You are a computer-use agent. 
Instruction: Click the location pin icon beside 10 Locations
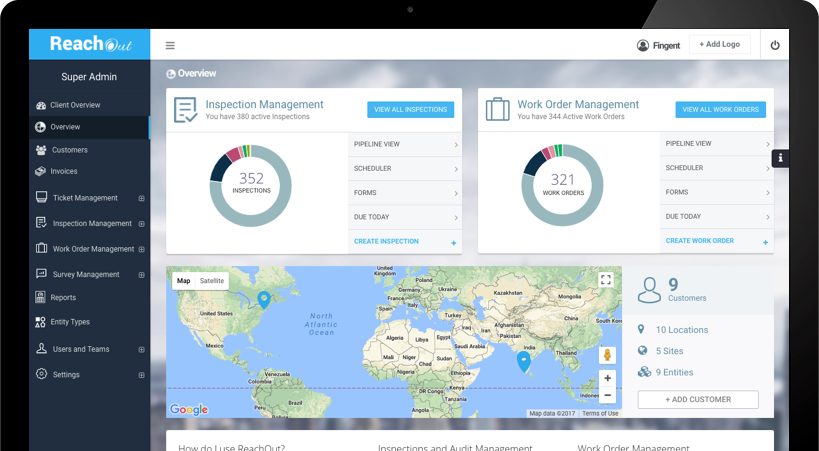coord(641,329)
